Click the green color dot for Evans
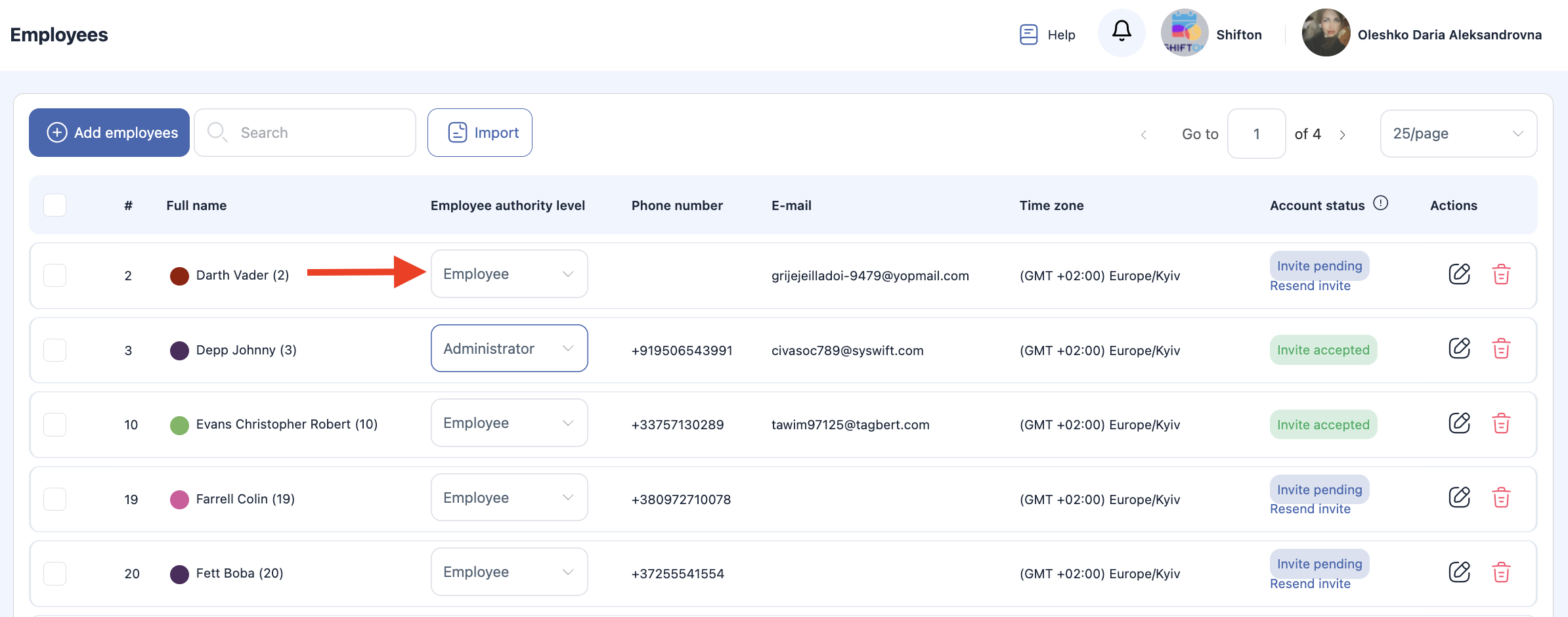The image size is (1568, 617). tap(179, 425)
